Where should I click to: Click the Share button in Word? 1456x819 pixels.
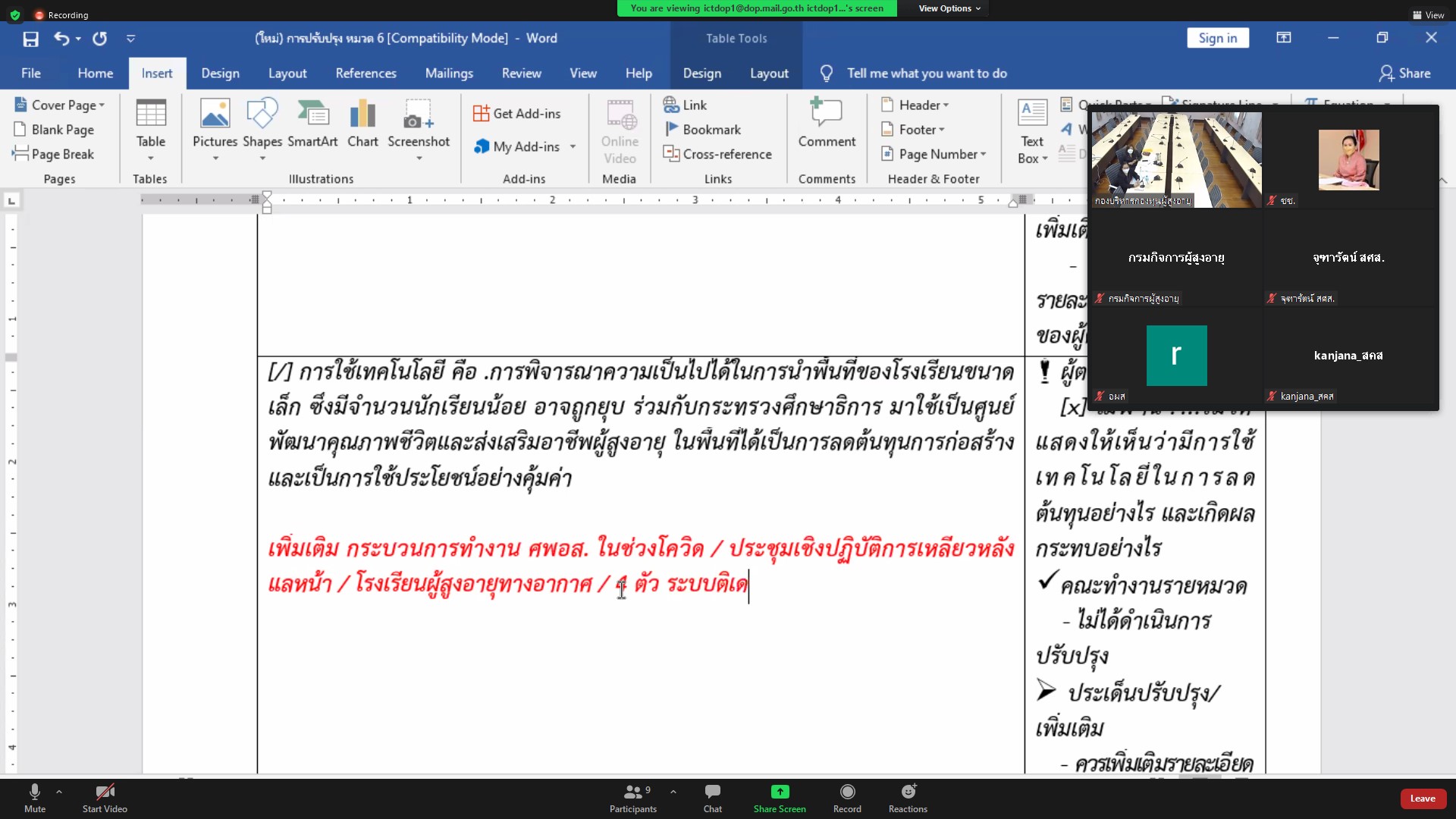pyautogui.click(x=1405, y=74)
